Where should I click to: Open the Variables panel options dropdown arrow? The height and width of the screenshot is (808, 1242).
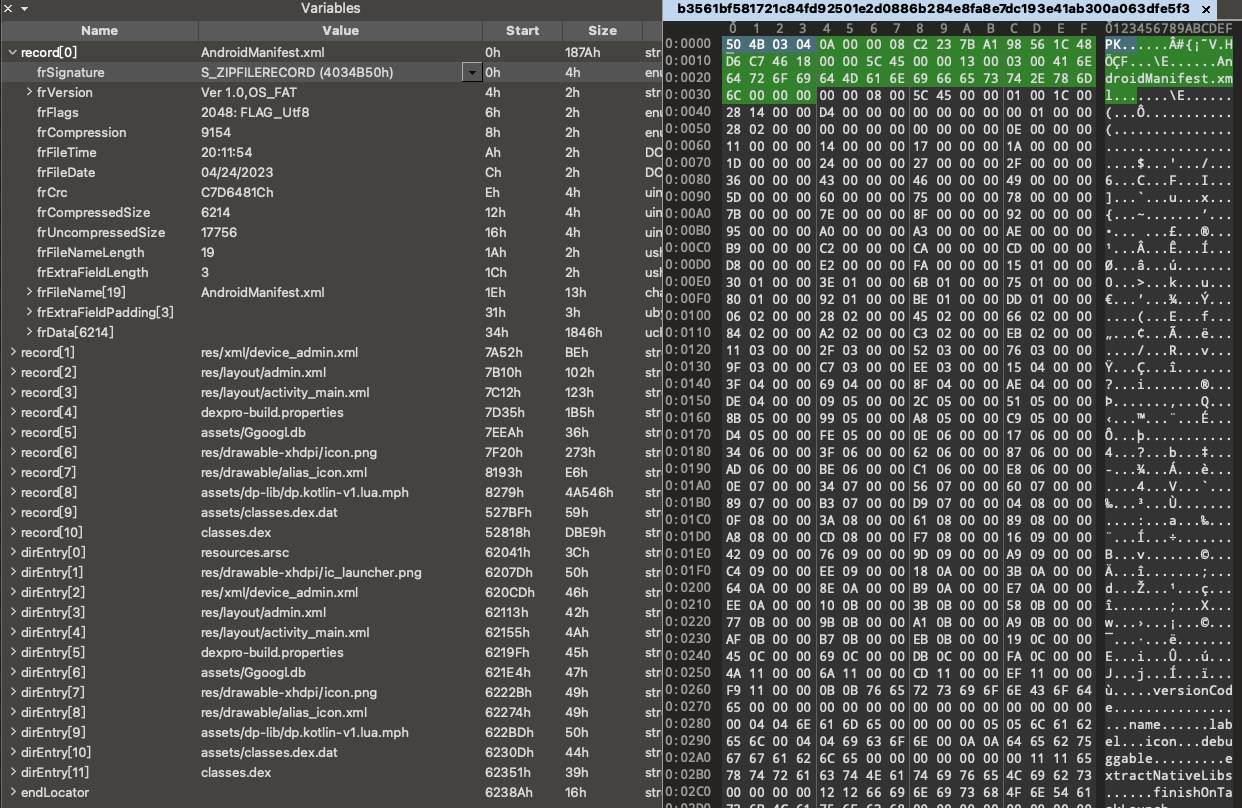23,8
